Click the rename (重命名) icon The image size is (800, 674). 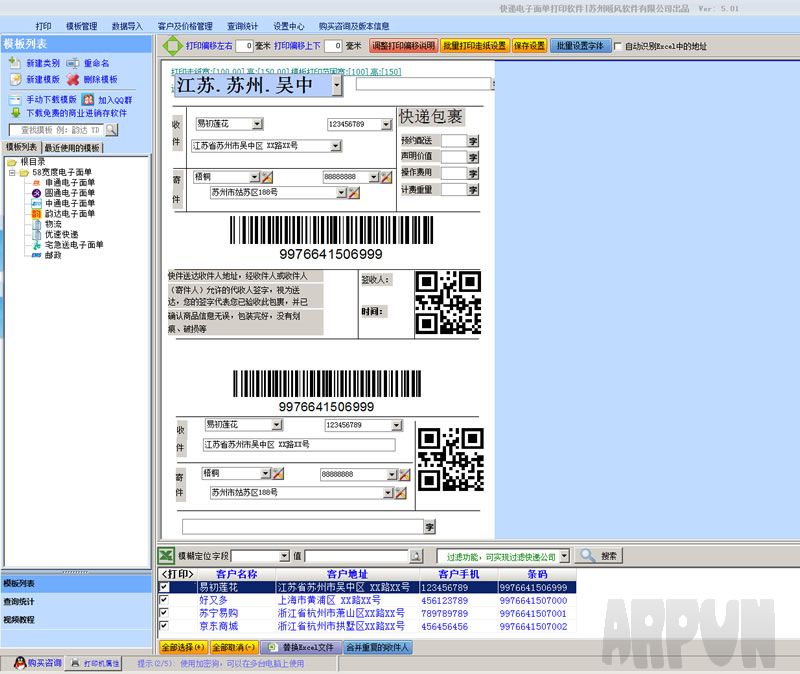tap(74, 63)
